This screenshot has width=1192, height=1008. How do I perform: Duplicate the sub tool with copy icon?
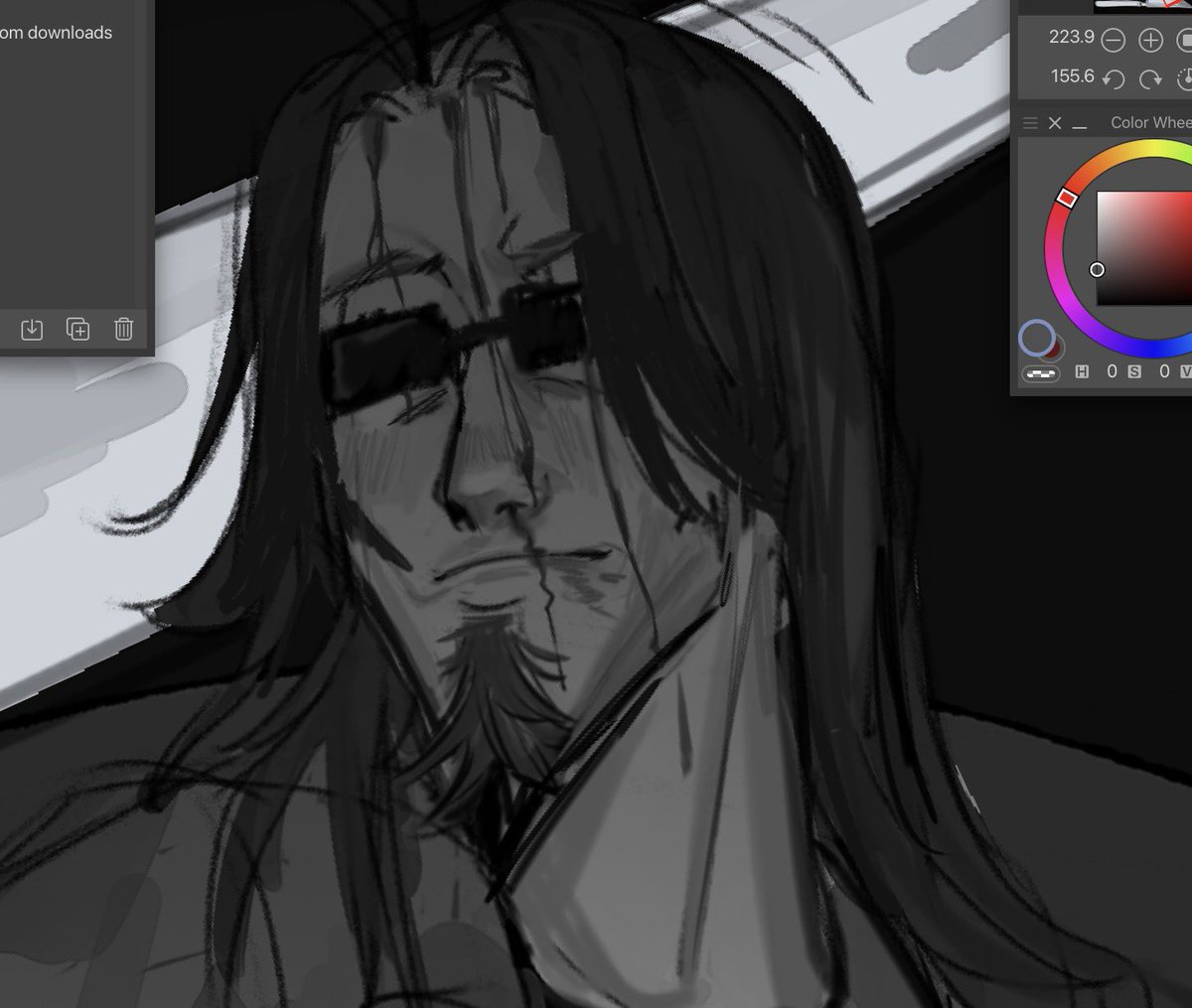coord(77,329)
